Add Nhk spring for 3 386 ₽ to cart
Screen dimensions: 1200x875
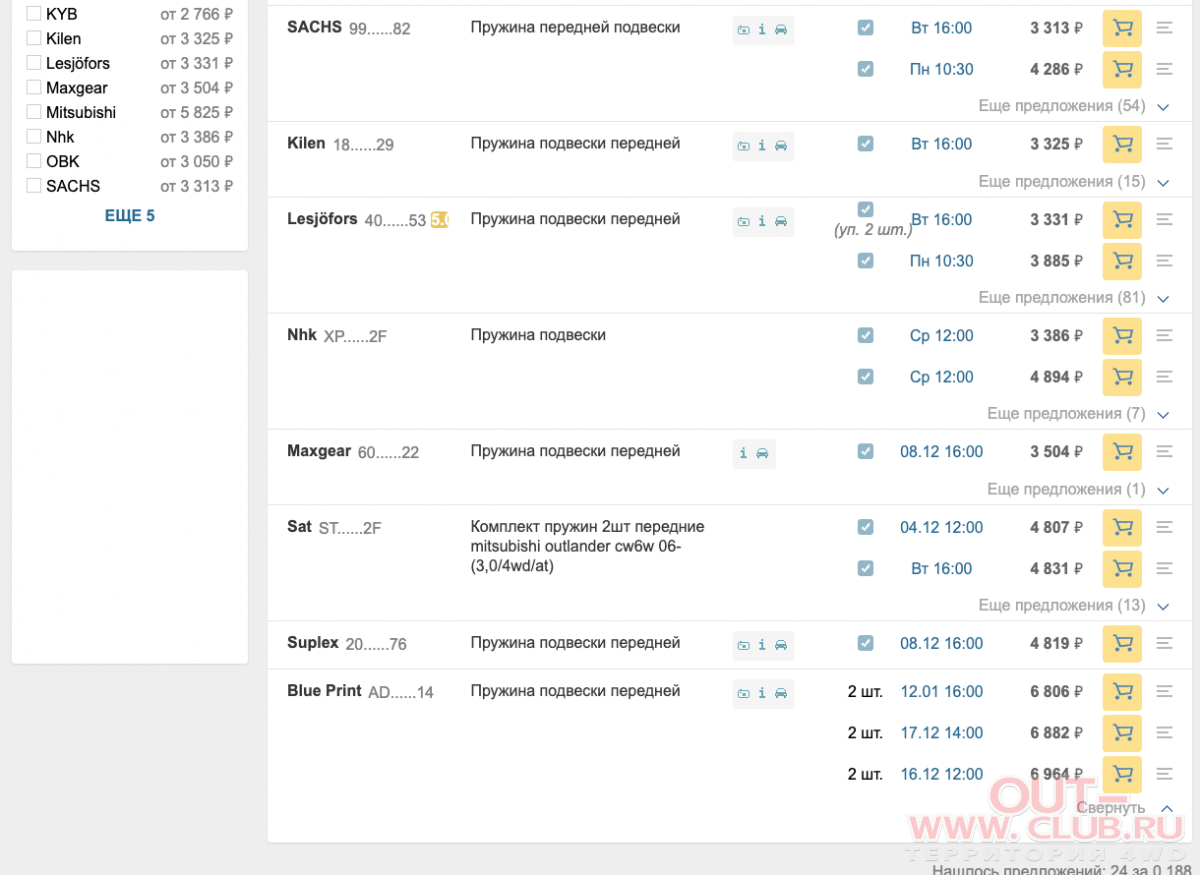pos(1122,336)
